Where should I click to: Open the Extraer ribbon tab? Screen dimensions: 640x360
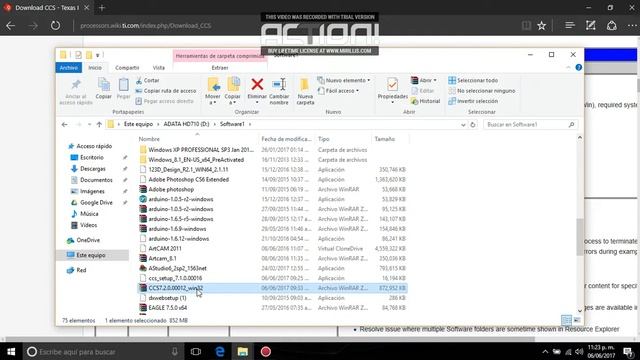220,68
